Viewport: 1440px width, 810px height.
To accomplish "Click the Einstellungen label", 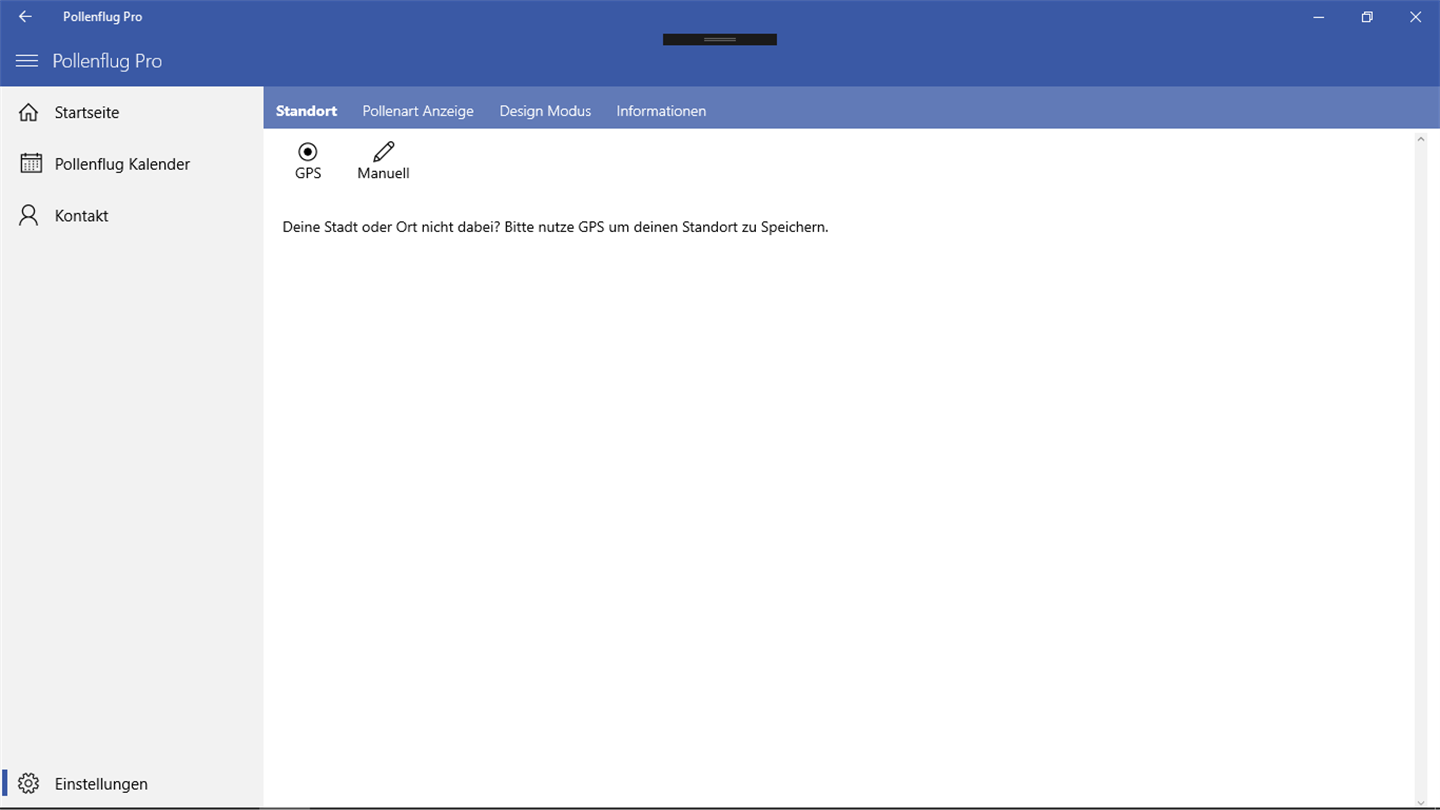I will point(101,784).
